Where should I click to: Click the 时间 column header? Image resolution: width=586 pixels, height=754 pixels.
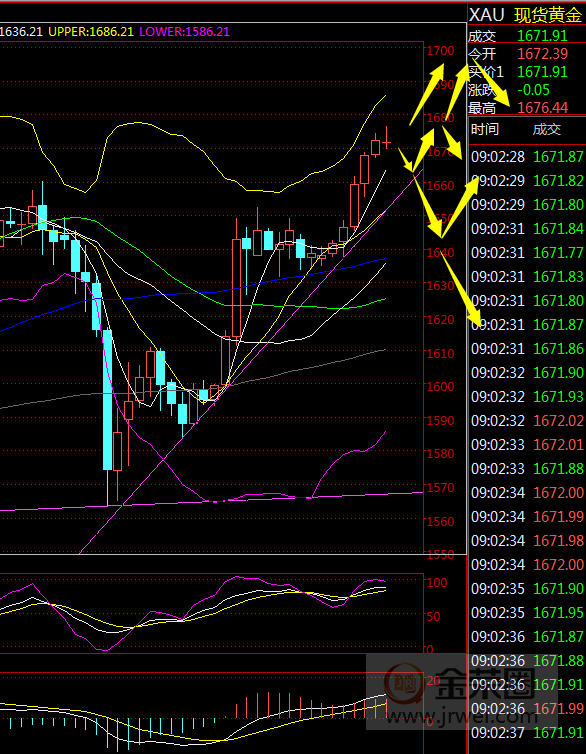point(485,129)
